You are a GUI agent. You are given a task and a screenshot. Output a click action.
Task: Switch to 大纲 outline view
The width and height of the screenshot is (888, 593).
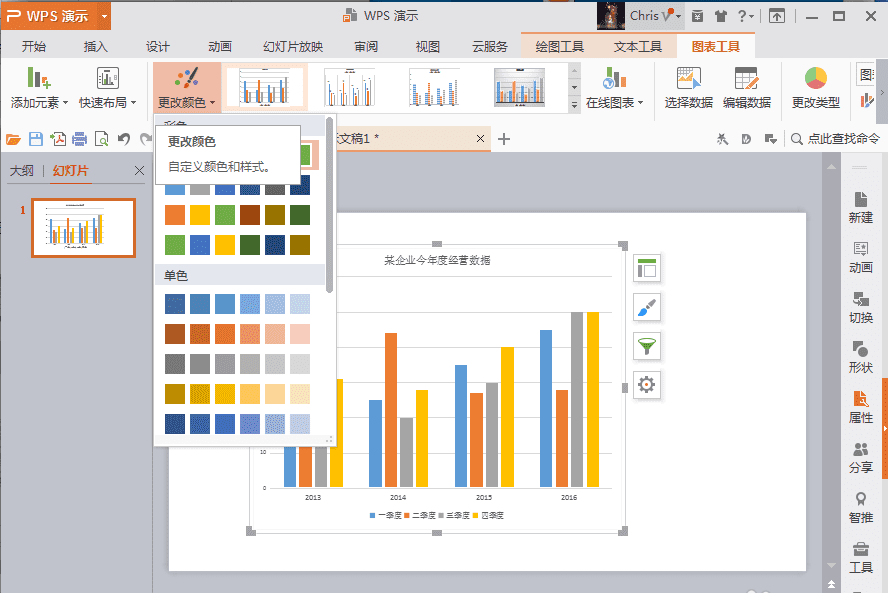(22, 170)
